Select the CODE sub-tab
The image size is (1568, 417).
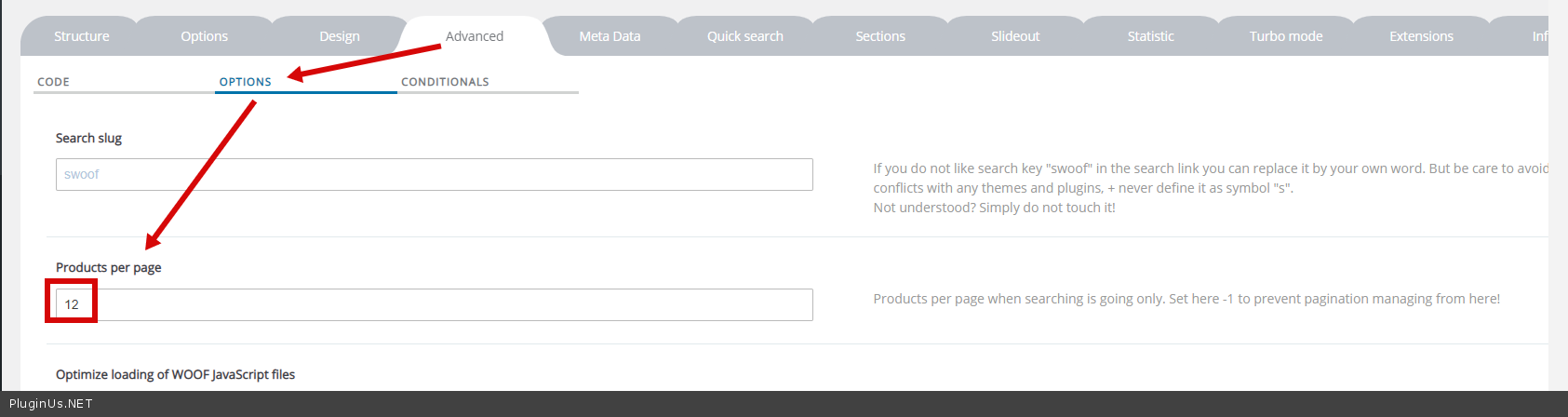click(x=53, y=82)
